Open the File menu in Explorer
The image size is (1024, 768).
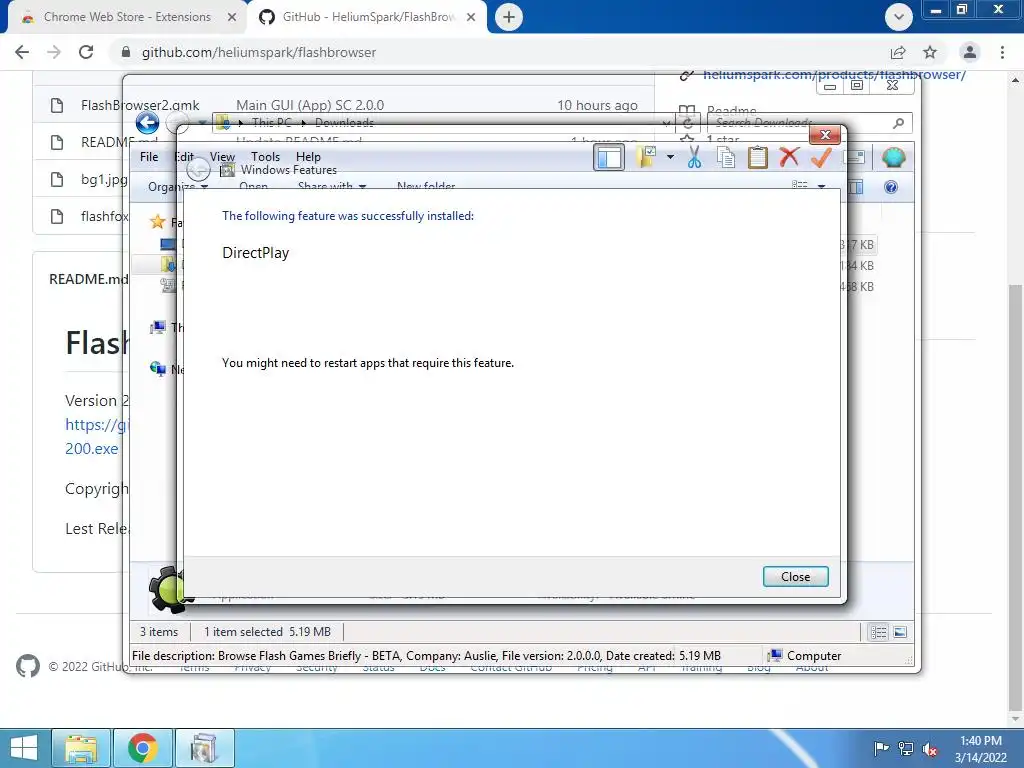pyautogui.click(x=149, y=157)
